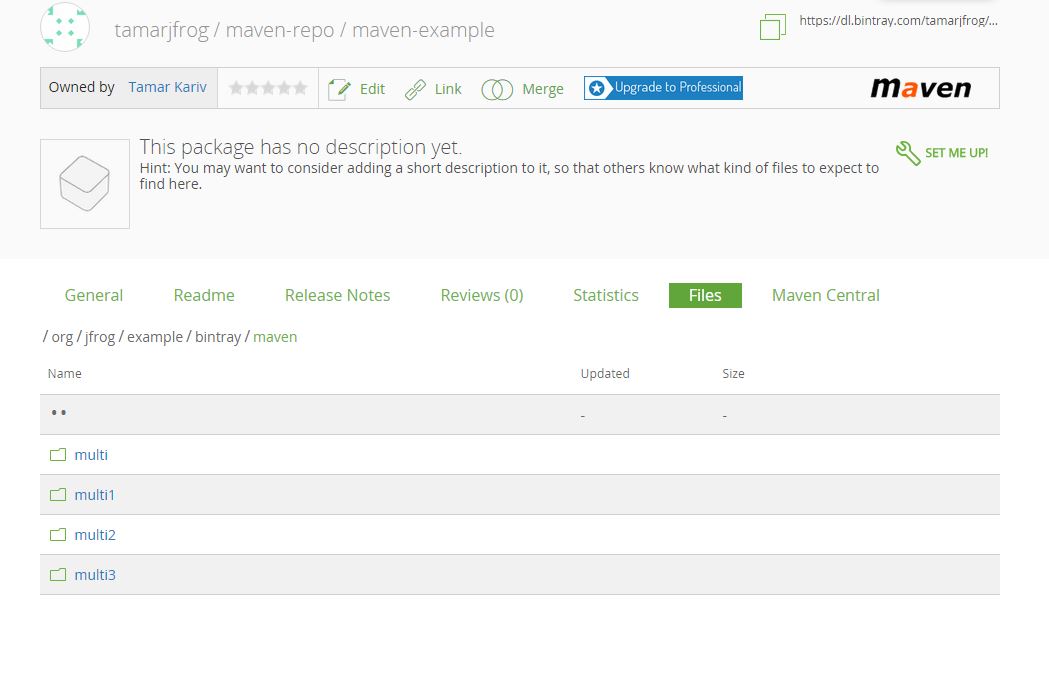Click the package placeholder thumbnail
This screenshot has width=1049, height=674.
pyautogui.click(x=85, y=184)
